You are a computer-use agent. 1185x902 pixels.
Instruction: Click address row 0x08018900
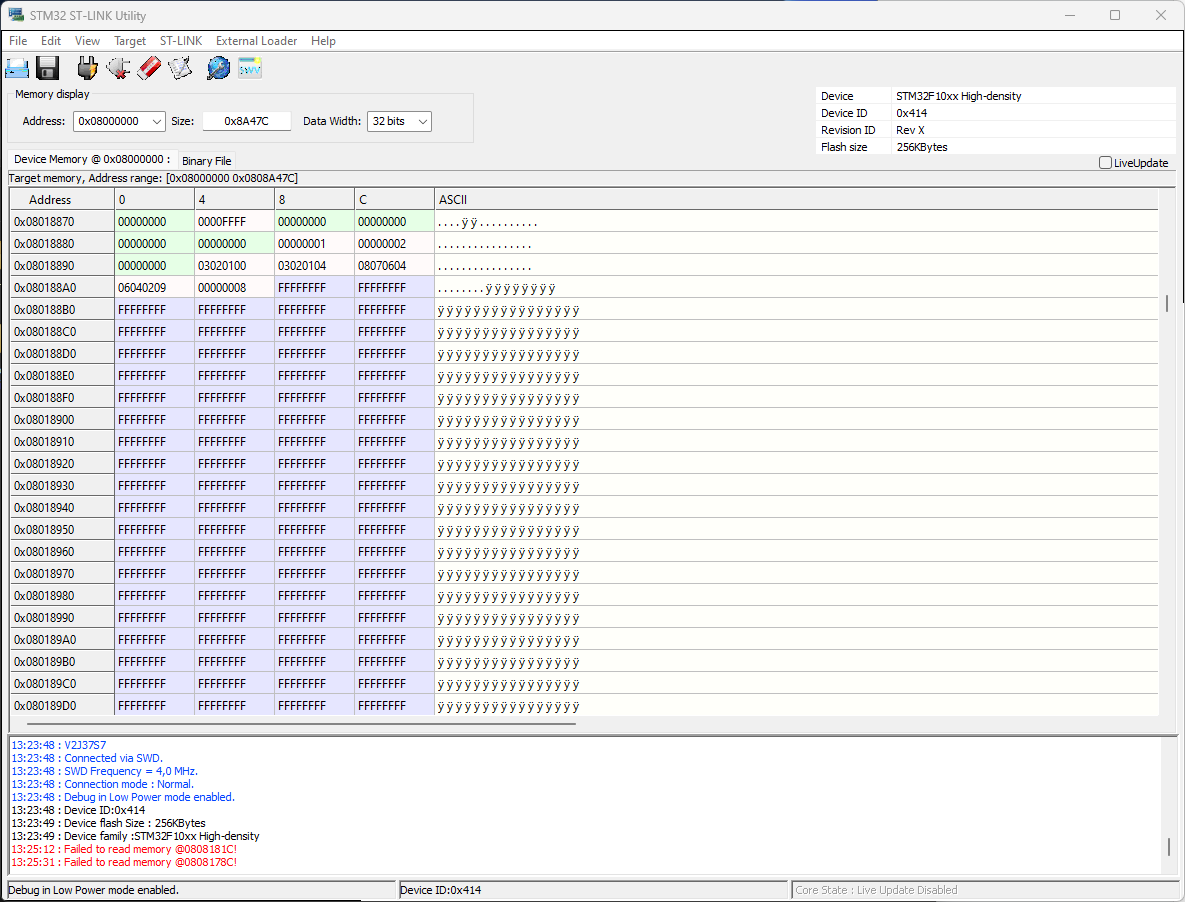click(62, 420)
